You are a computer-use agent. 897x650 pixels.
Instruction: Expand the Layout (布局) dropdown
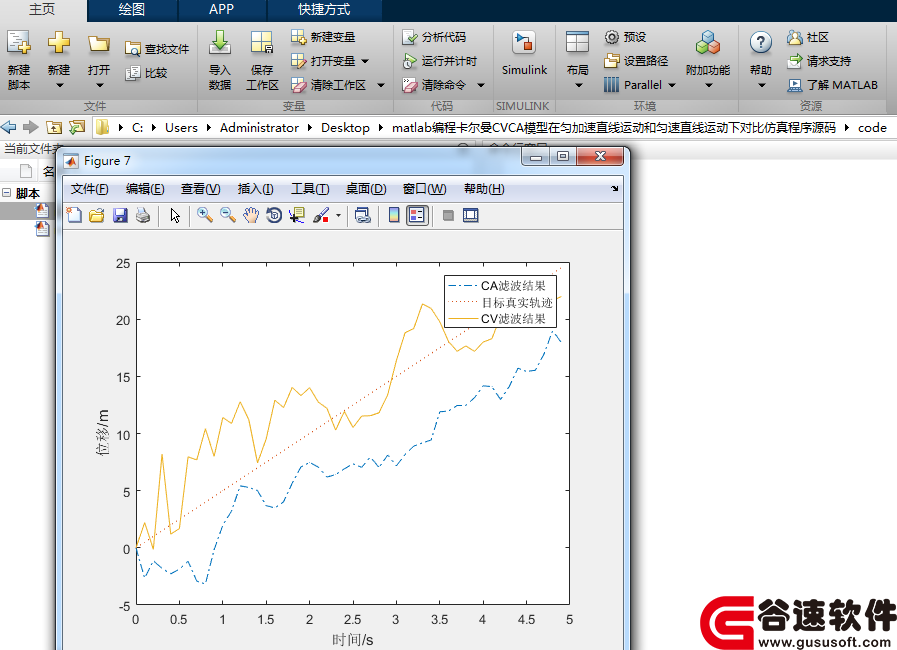click(578, 85)
